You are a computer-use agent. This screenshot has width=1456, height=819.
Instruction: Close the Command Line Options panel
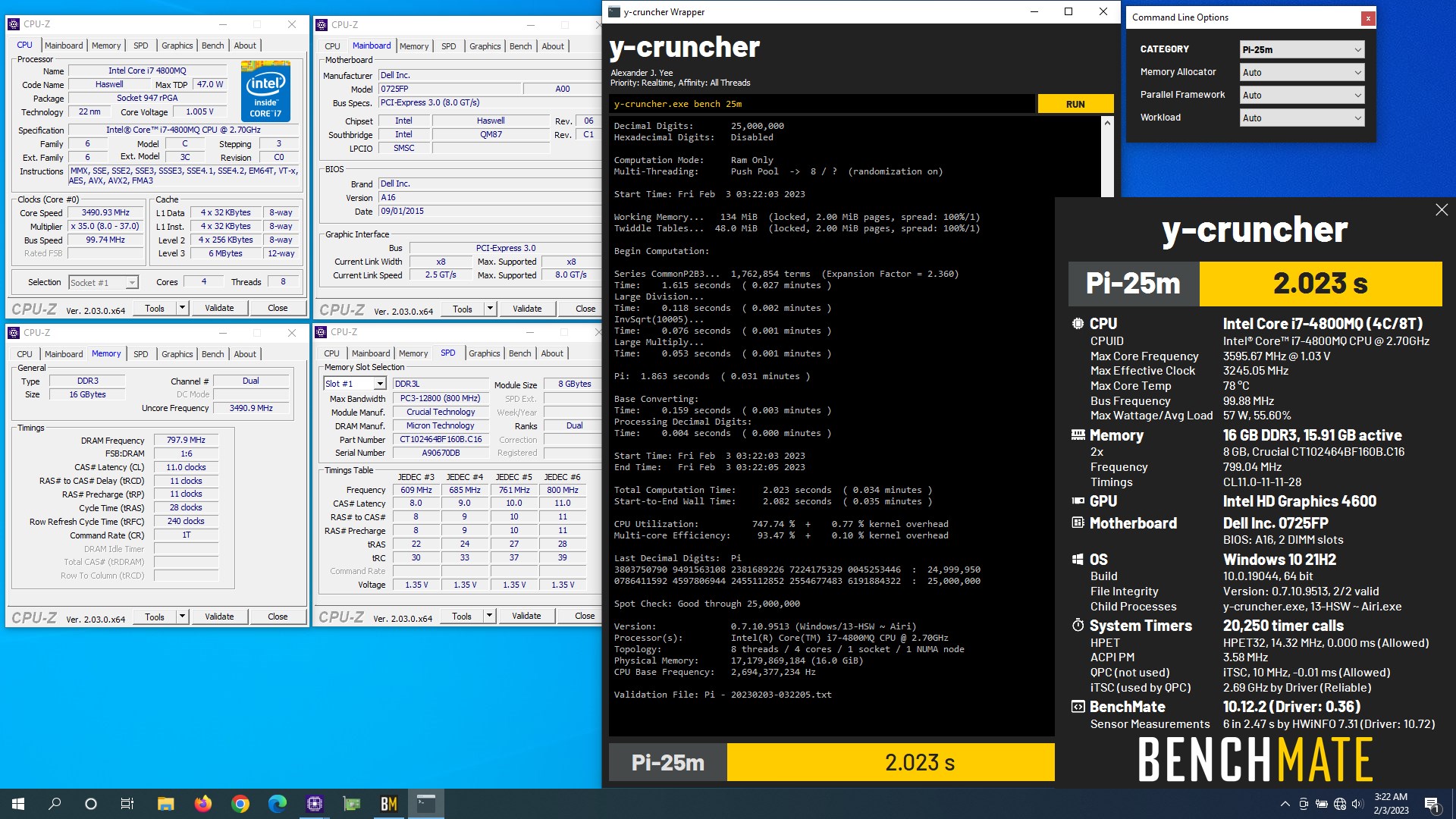(1368, 17)
